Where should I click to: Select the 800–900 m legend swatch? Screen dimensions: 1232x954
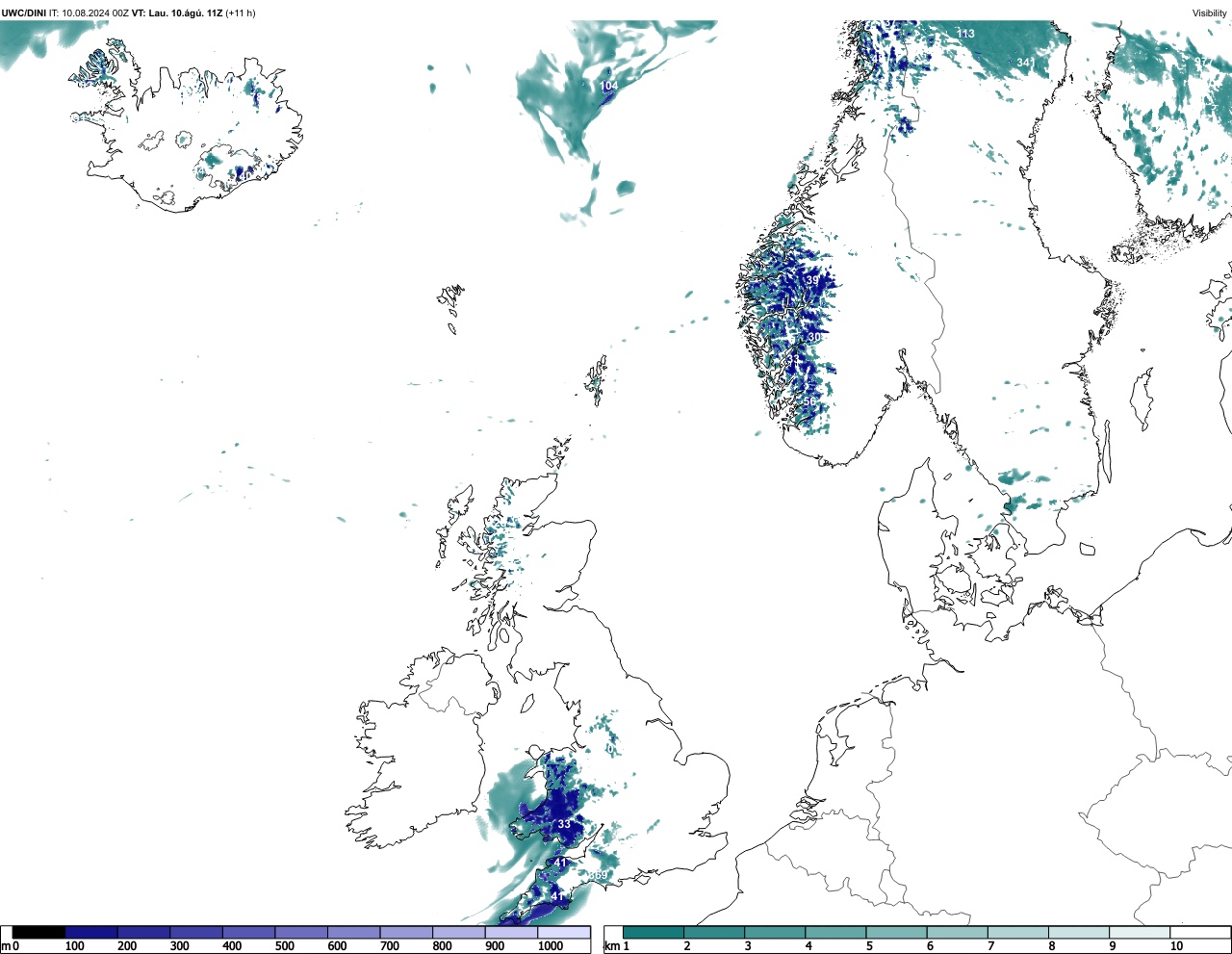(x=459, y=933)
